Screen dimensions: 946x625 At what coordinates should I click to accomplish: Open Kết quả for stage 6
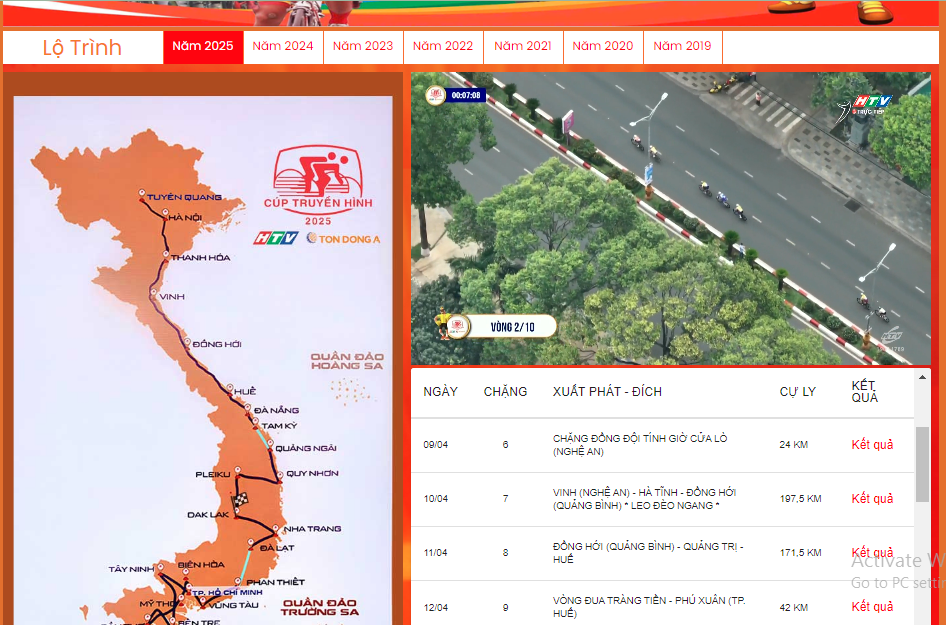coord(872,445)
